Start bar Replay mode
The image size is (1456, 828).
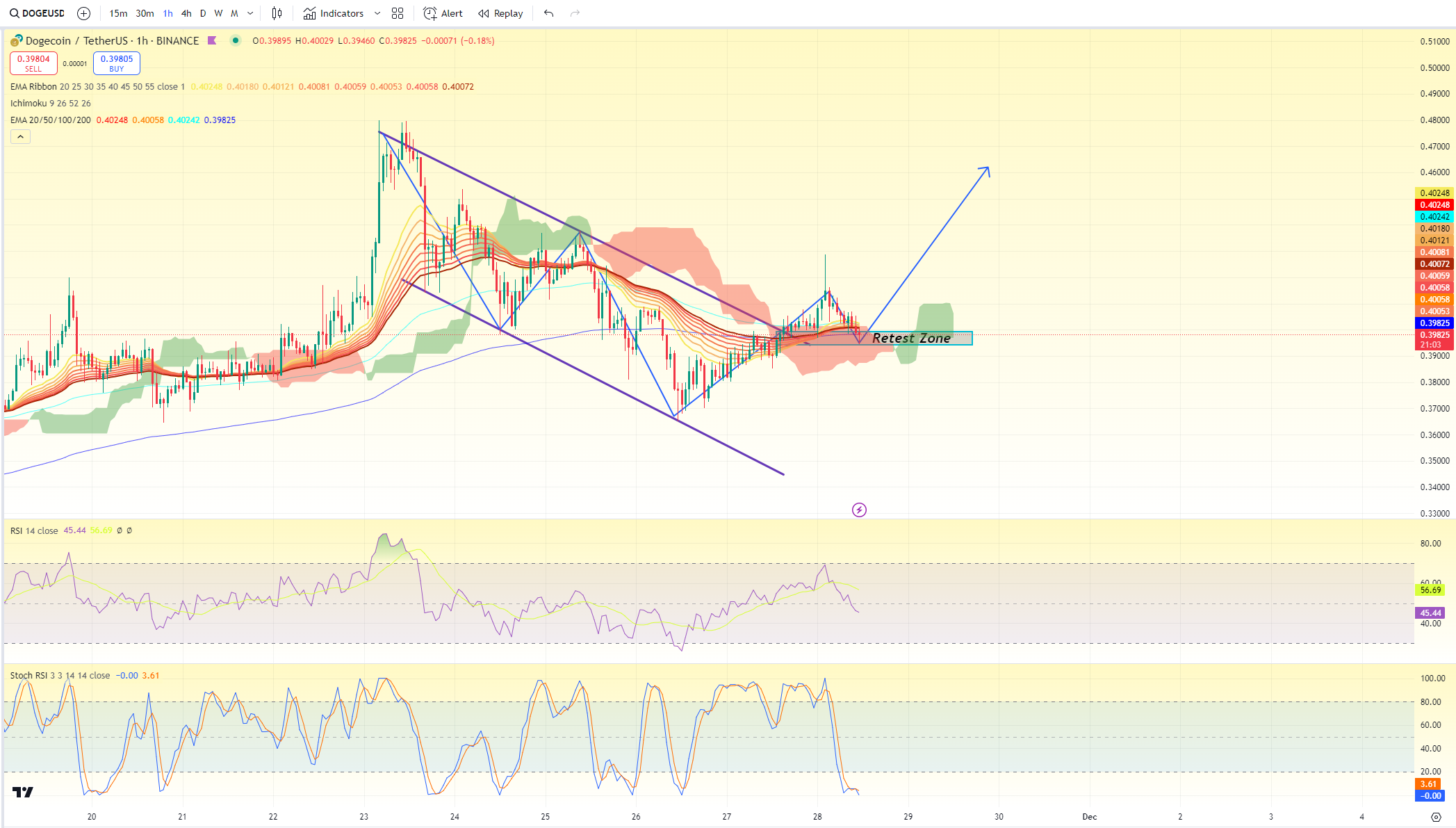[500, 13]
